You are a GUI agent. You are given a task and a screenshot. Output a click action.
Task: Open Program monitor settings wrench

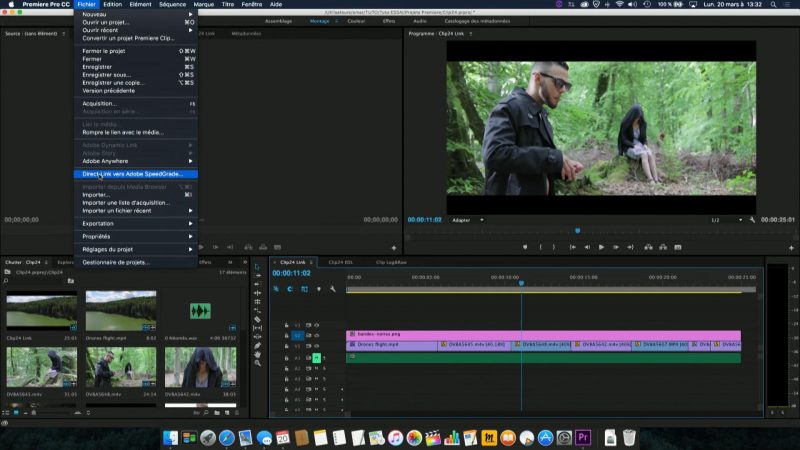(752, 220)
